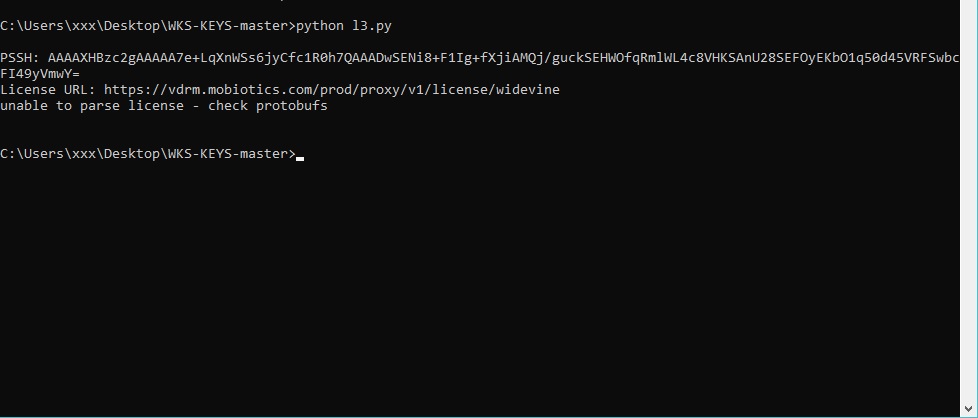Click the 'PSSH:' label

[20, 58]
